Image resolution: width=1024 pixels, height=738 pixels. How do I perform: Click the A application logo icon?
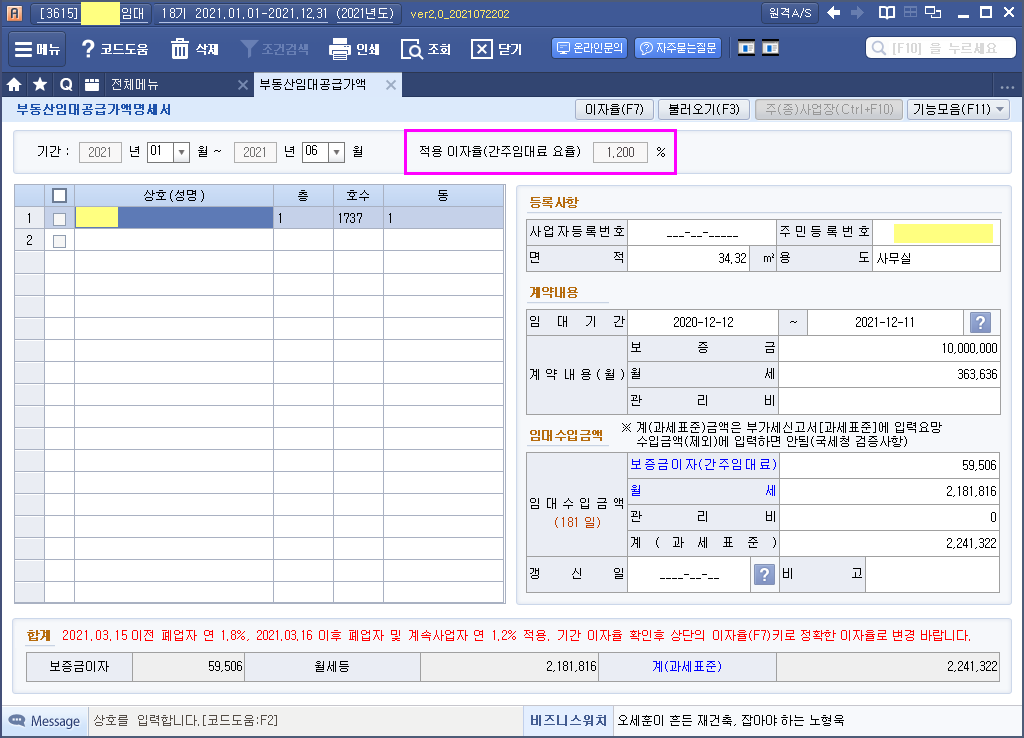point(14,12)
